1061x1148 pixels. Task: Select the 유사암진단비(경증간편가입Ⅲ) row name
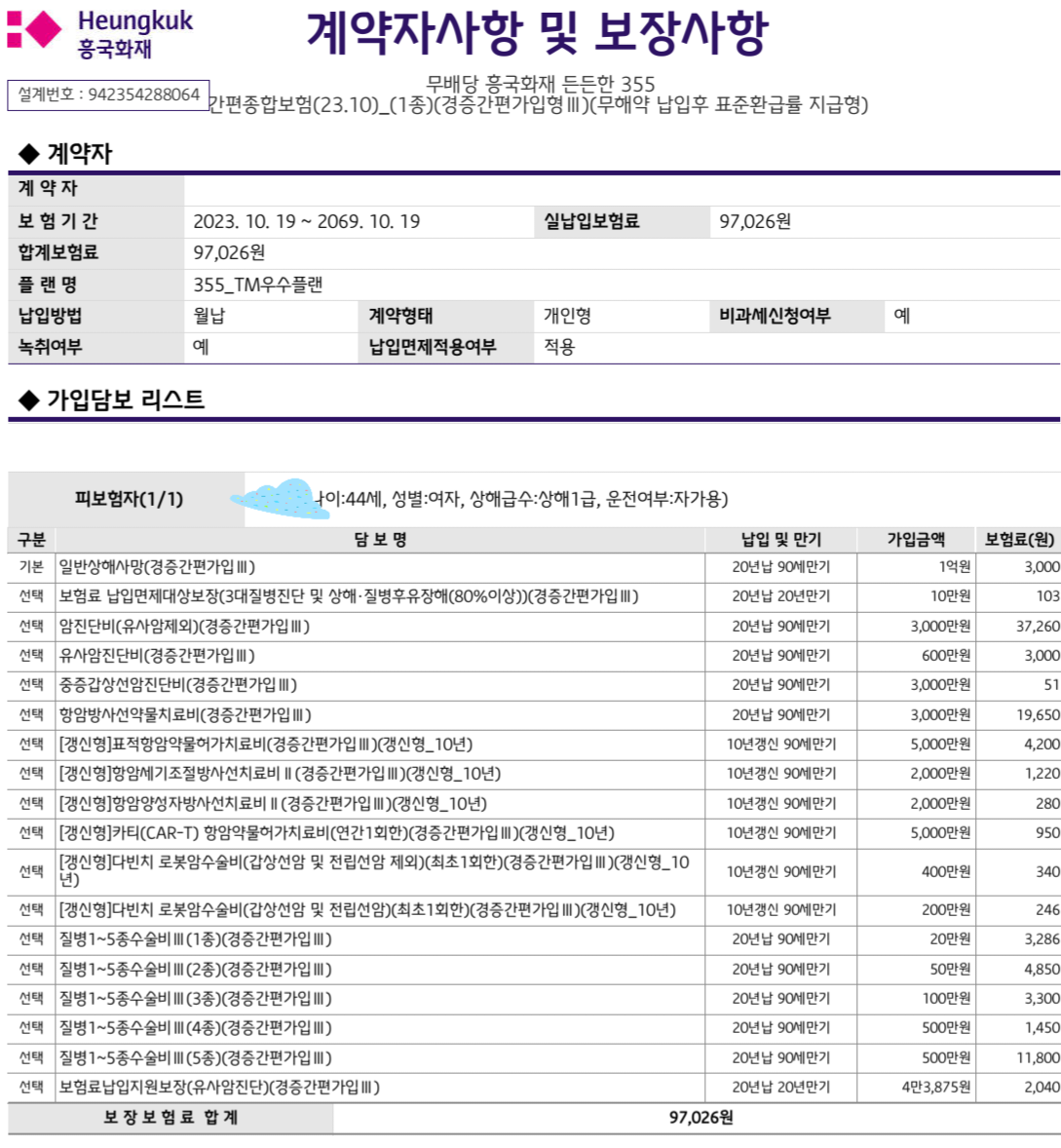point(157,656)
